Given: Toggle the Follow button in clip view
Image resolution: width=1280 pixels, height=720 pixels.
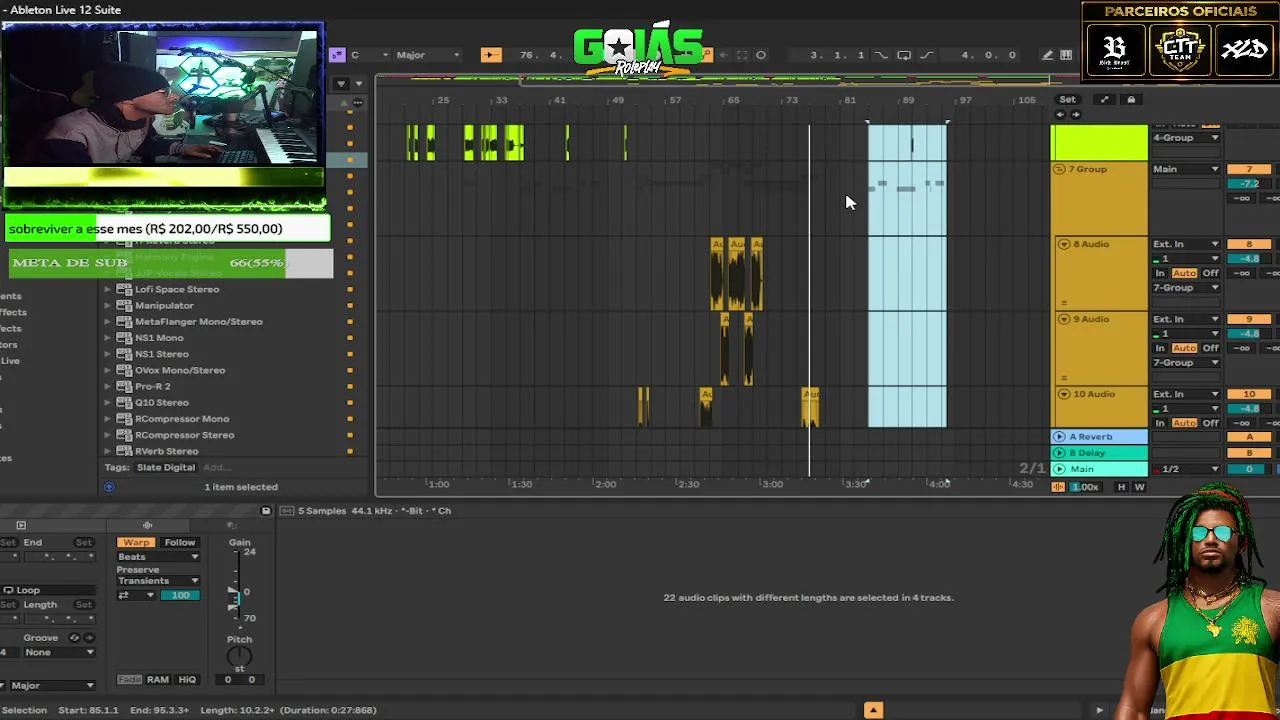Looking at the screenshot, I should tap(180, 542).
